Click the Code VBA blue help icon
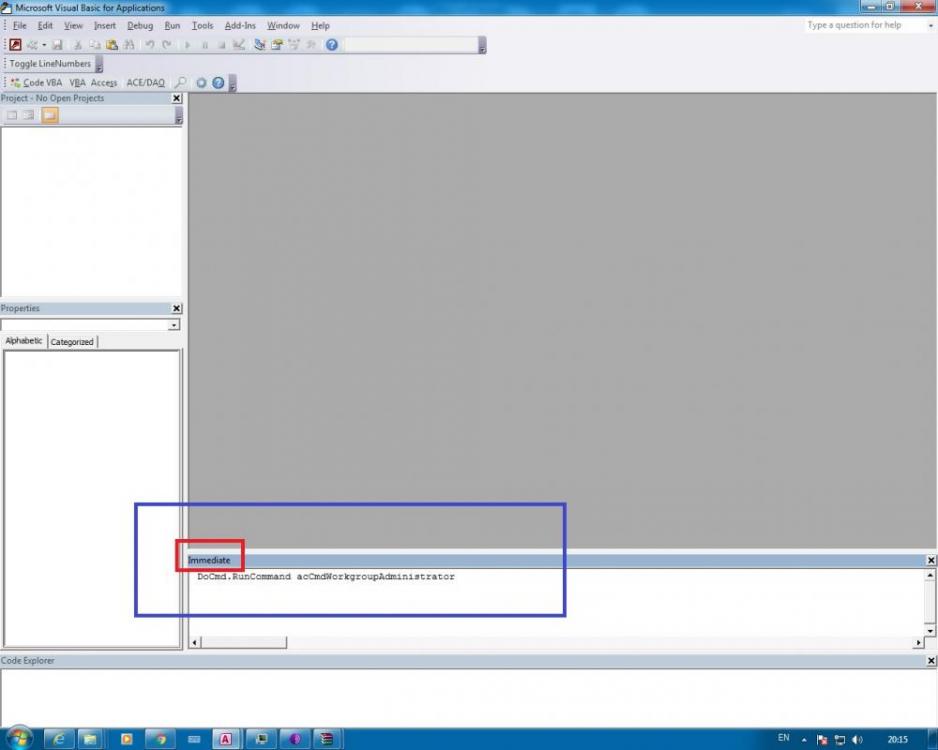The width and height of the screenshot is (938, 750). pyautogui.click(x=218, y=83)
